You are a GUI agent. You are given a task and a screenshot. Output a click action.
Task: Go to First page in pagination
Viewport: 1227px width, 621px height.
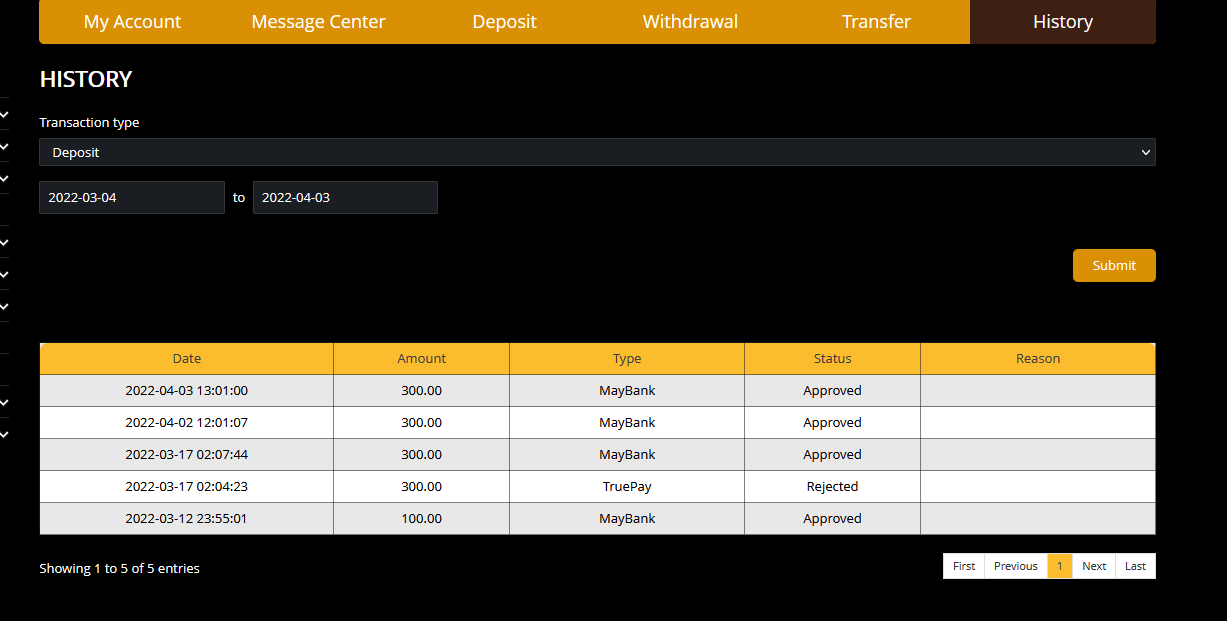click(964, 566)
